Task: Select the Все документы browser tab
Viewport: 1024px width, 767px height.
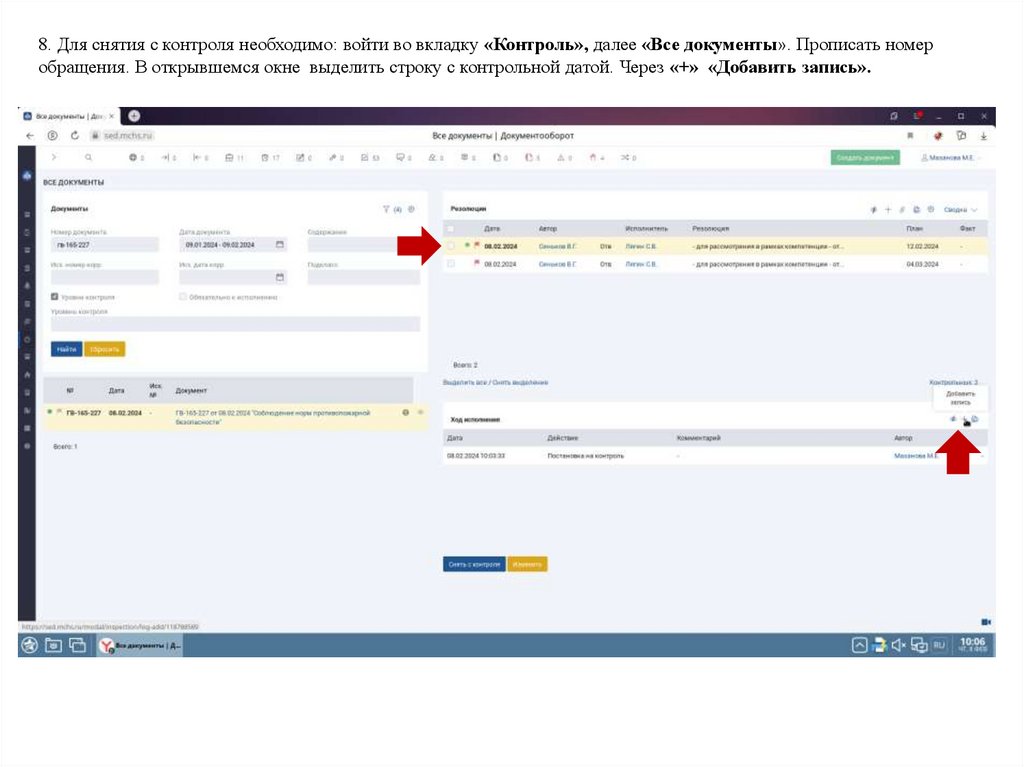Action: click(62, 115)
